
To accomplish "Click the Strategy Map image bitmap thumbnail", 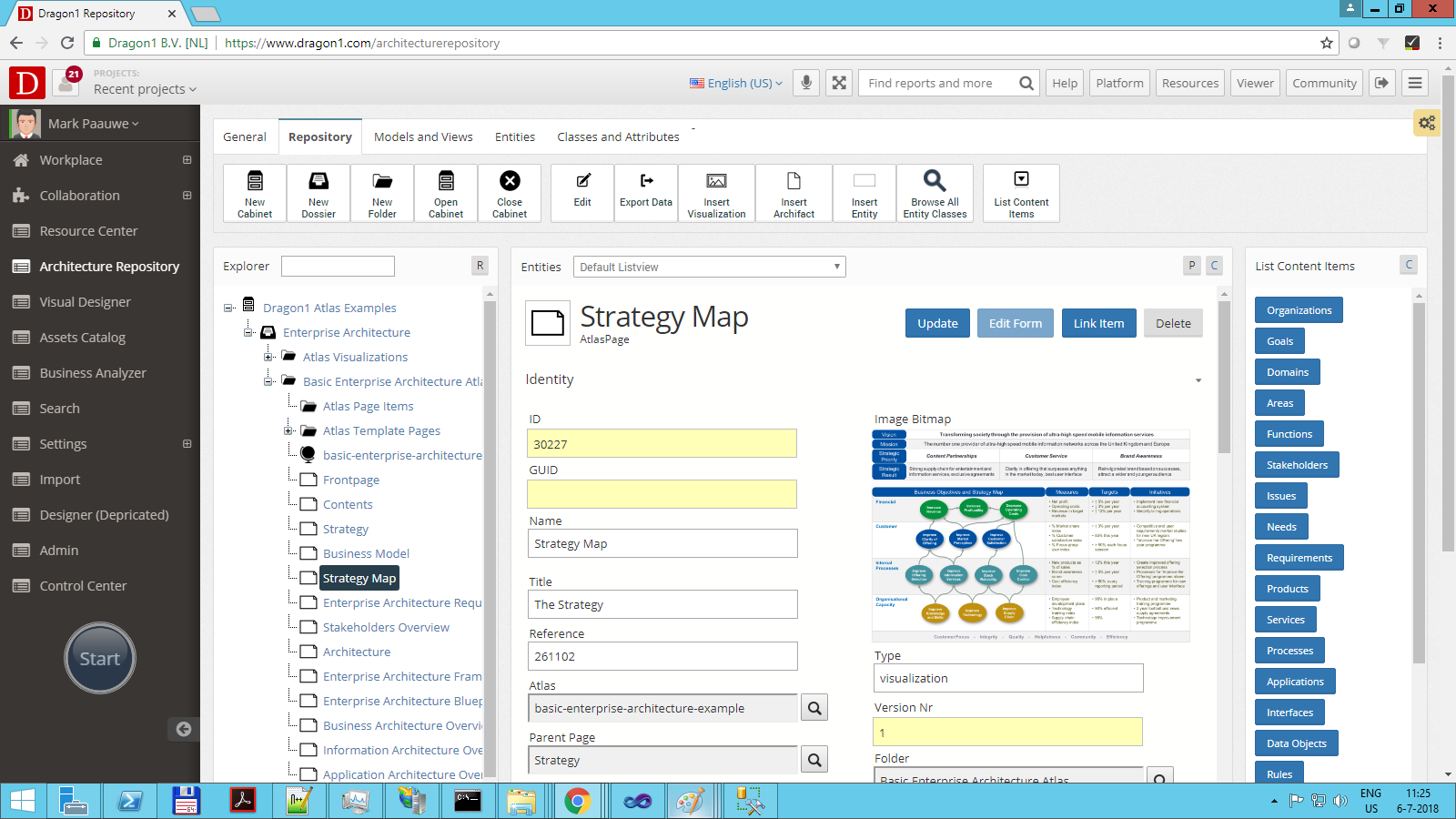I will click(x=1030, y=536).
